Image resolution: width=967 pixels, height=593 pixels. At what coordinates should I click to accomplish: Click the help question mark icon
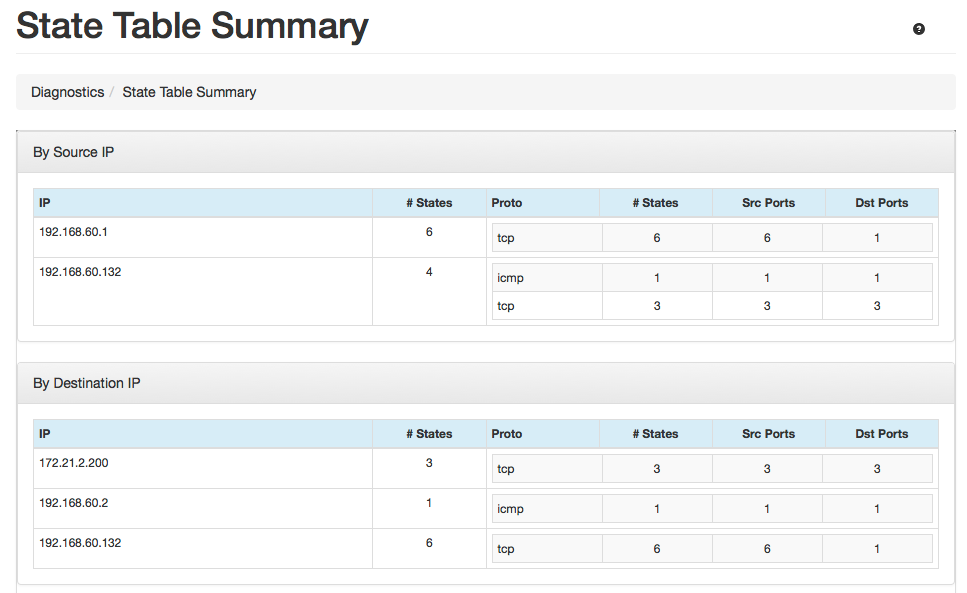(x=919, y=29)
